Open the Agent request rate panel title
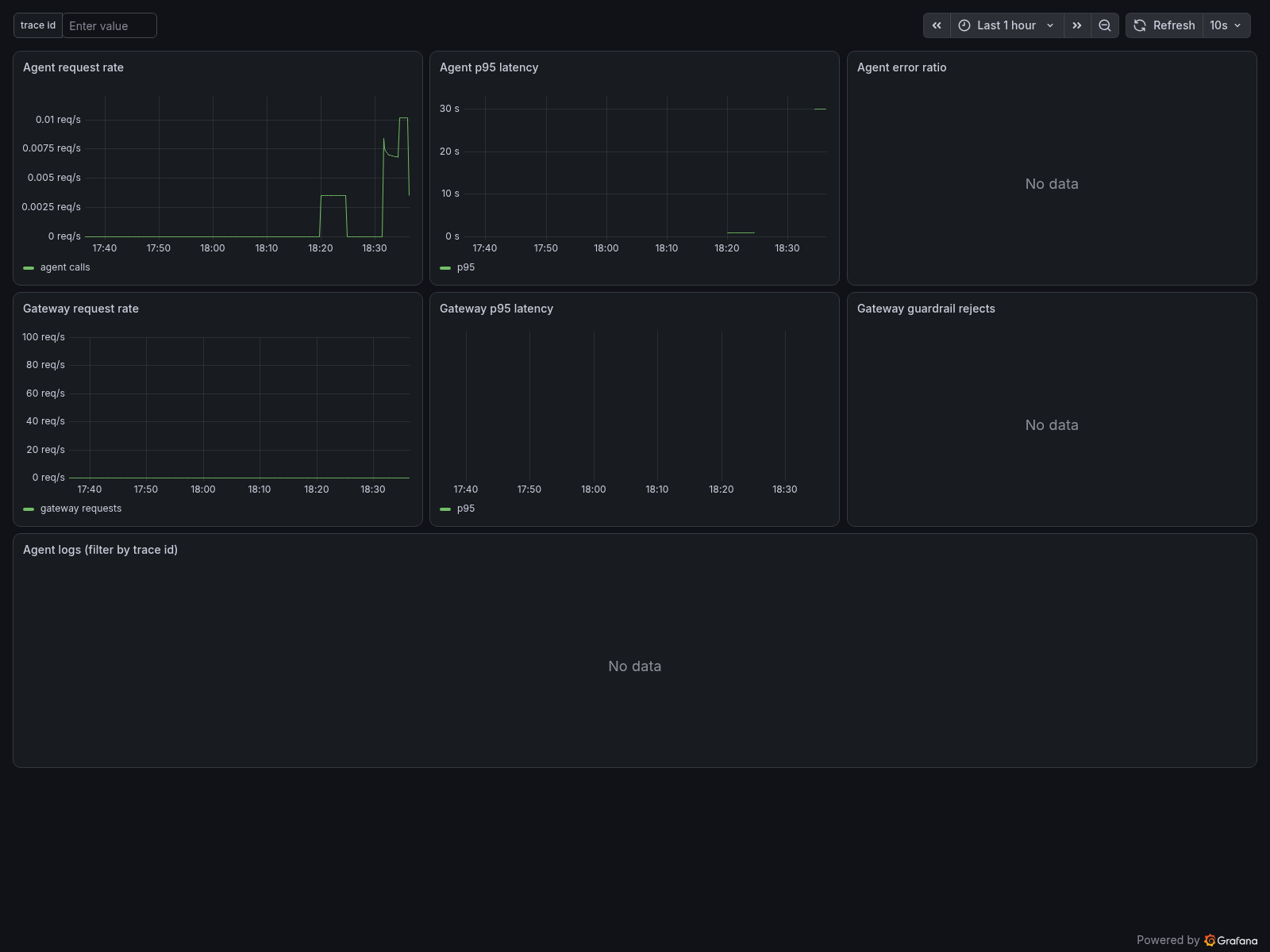This screenshot has width=1270, height=952. pyautogui.click(x=73, y=67)
